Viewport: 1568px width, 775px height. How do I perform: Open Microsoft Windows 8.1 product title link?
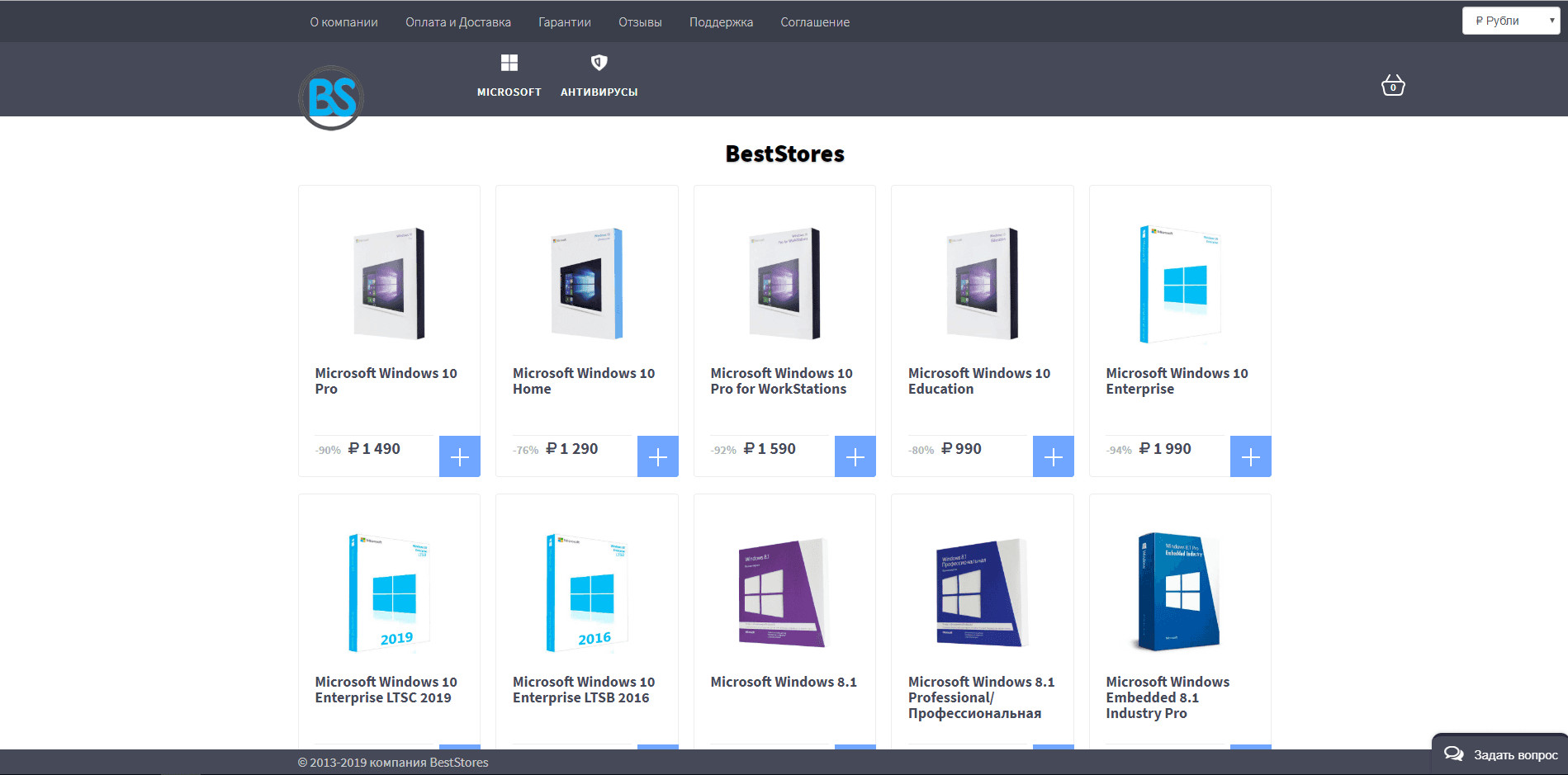click(784, 682)
